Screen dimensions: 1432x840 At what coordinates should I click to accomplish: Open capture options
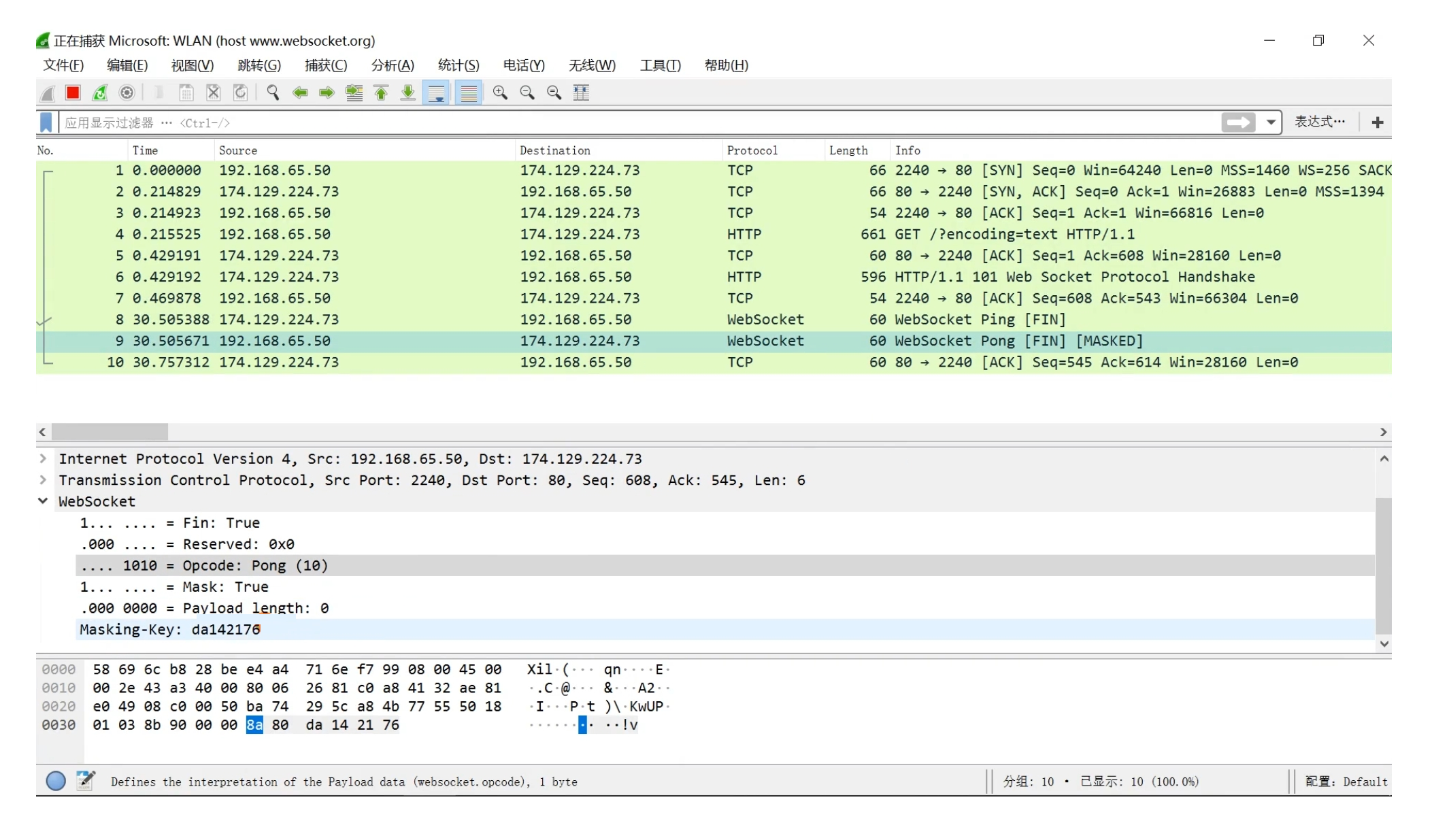click(x=127, y=93)
